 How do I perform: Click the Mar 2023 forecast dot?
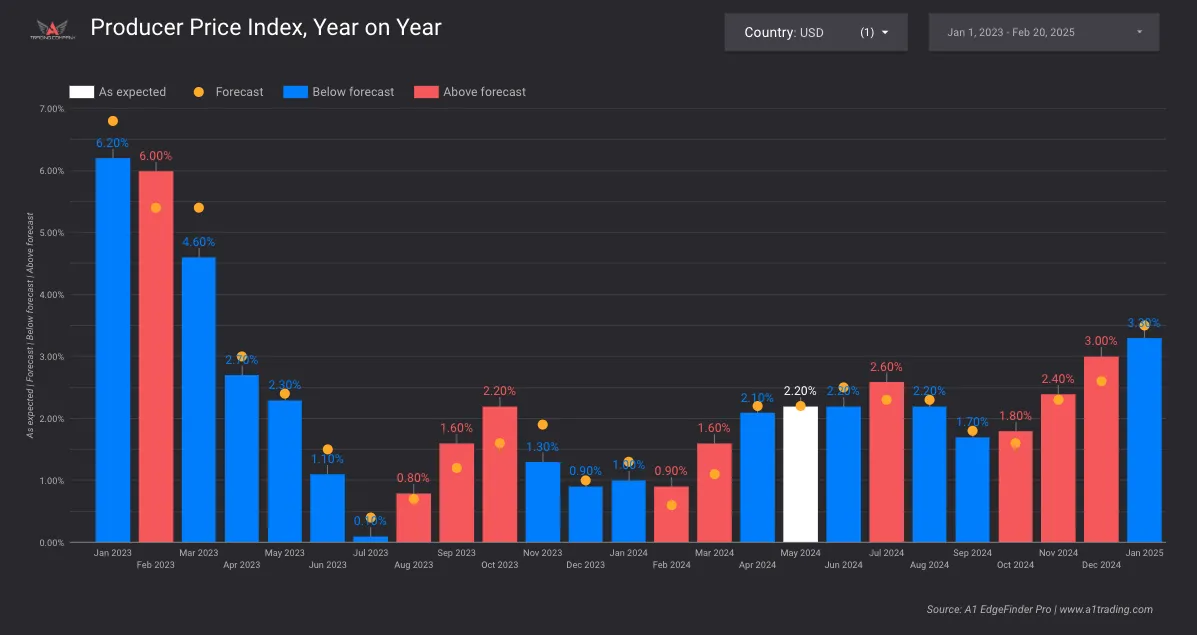[198, 208]
